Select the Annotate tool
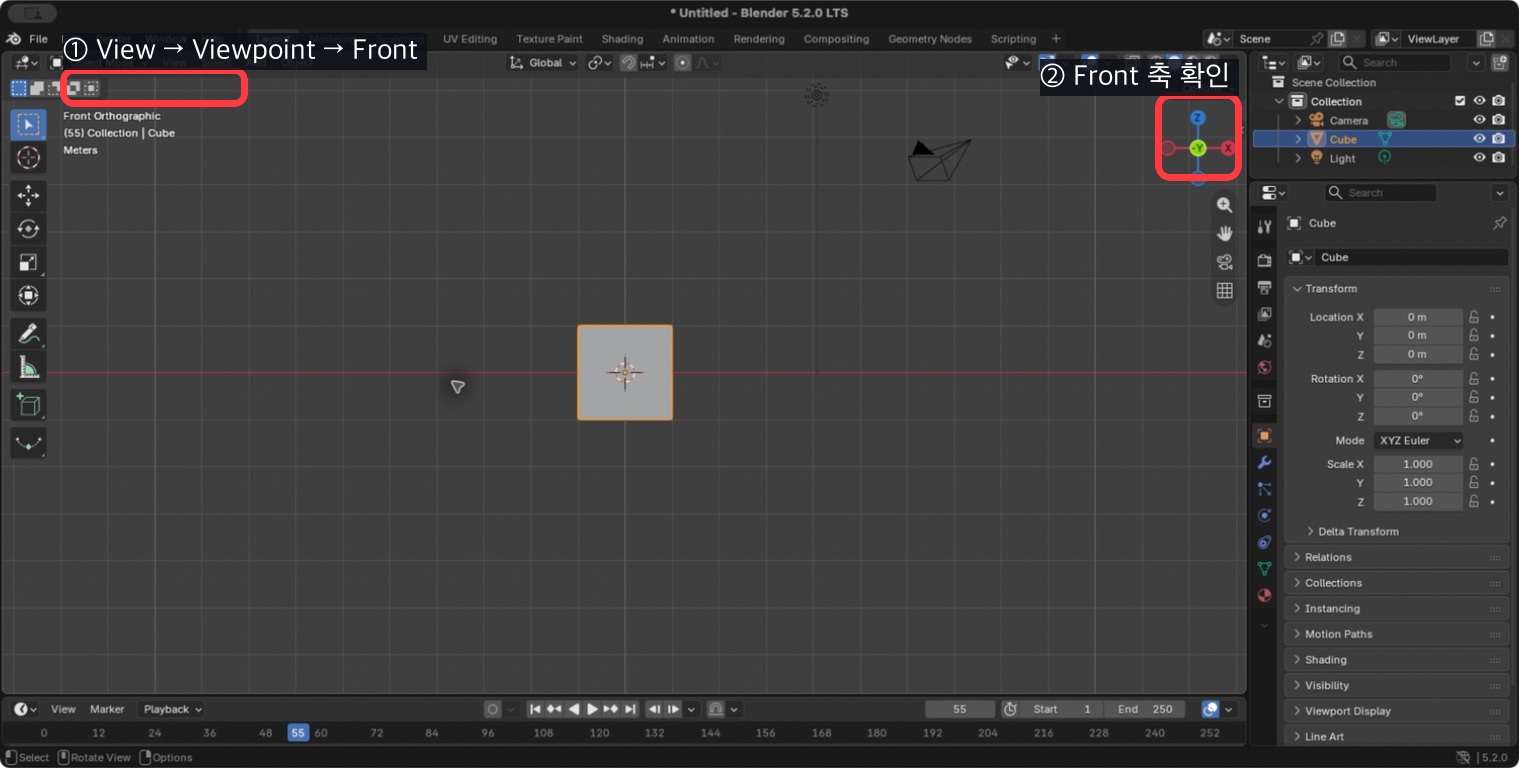 pos(28,334)
